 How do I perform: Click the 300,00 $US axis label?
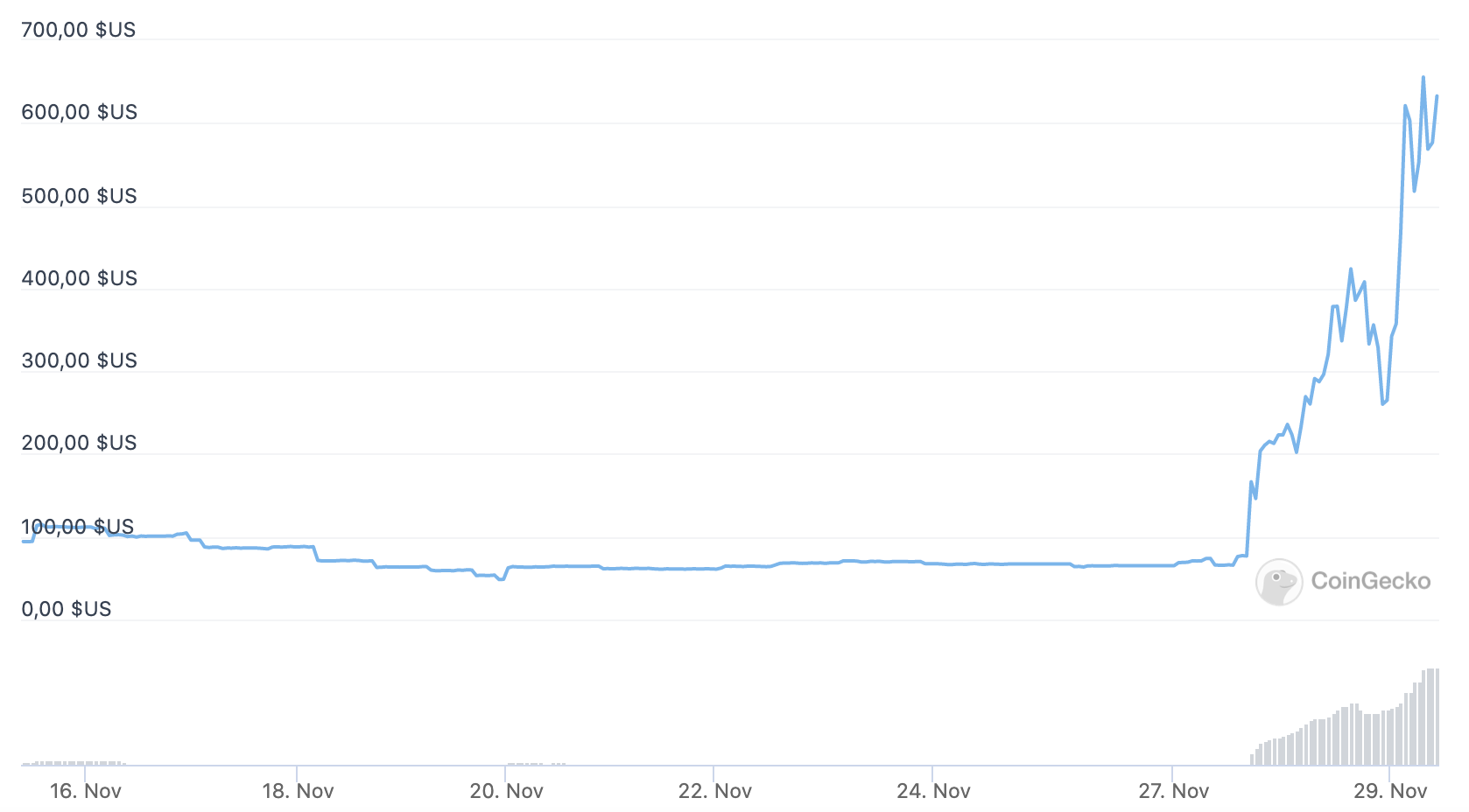(x=80, y=360)
